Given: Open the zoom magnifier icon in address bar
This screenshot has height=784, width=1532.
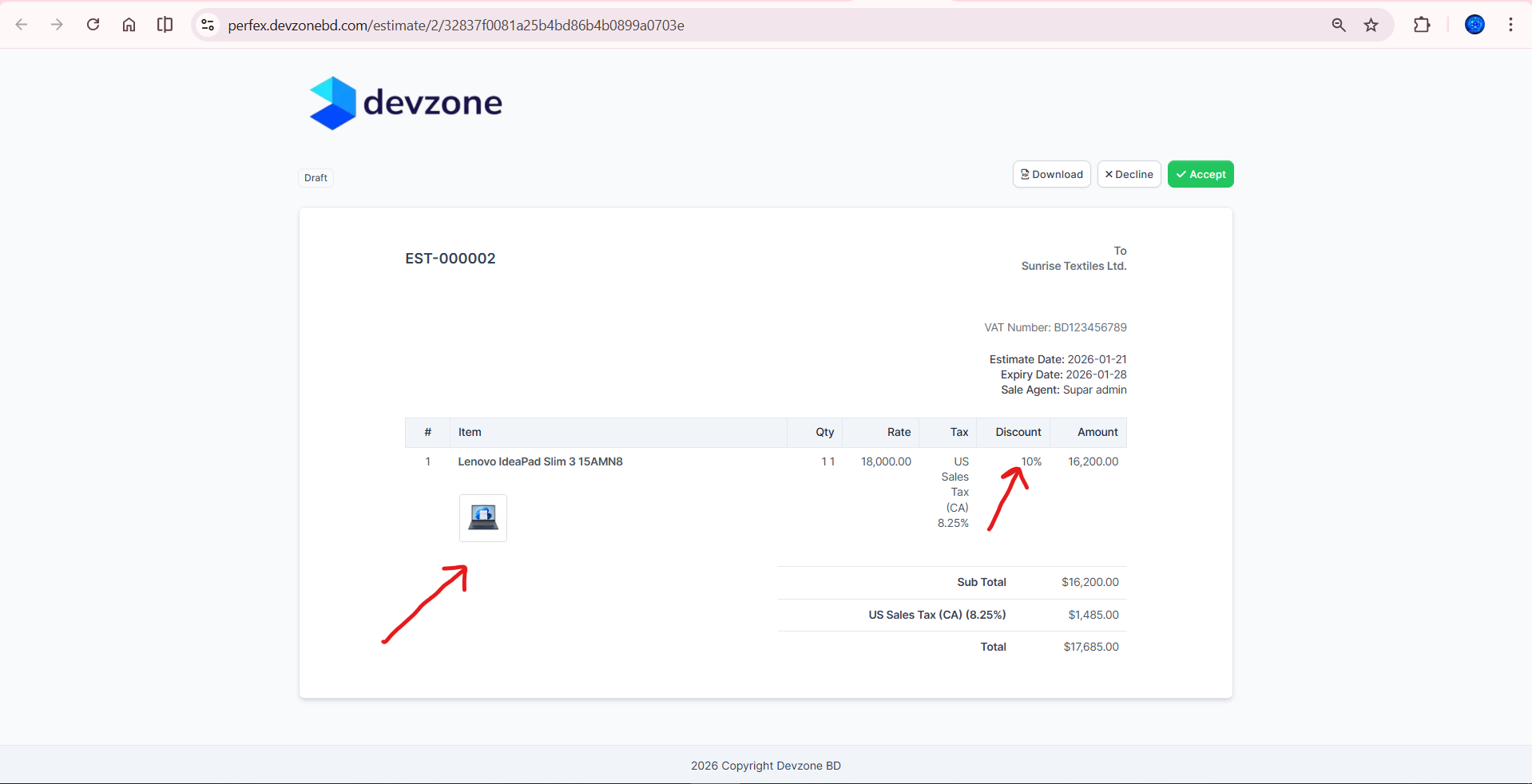Looking at the screenshot, I should 1338,25.
